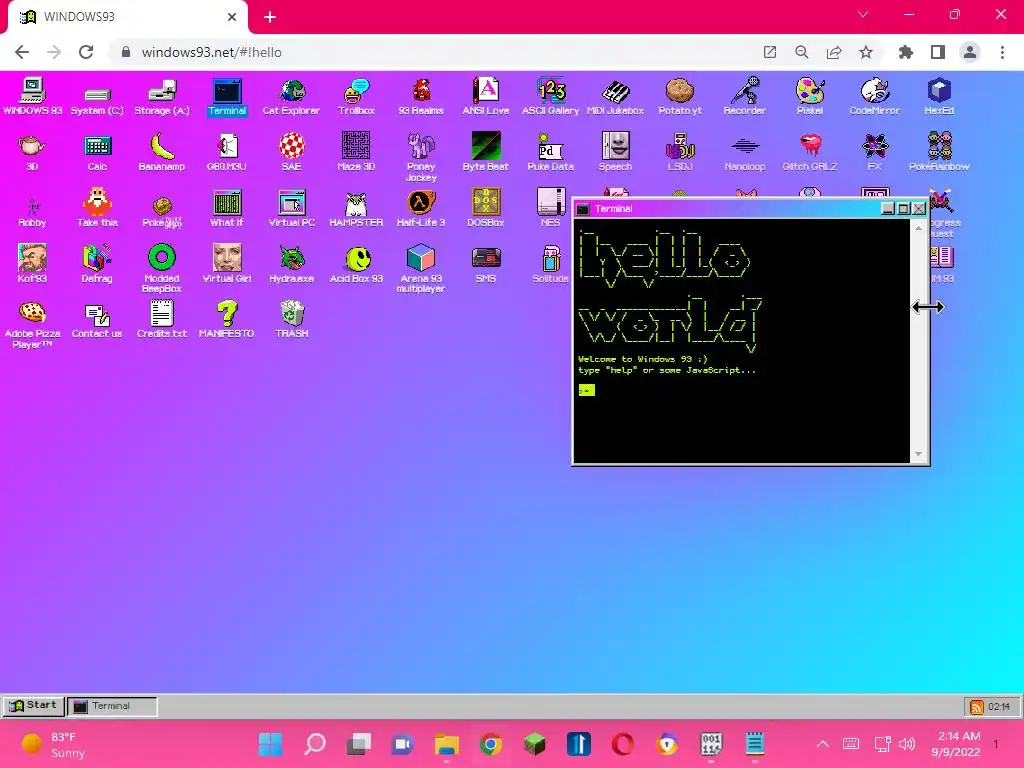Open the ASCII Gallery icon

click(551, 97)
